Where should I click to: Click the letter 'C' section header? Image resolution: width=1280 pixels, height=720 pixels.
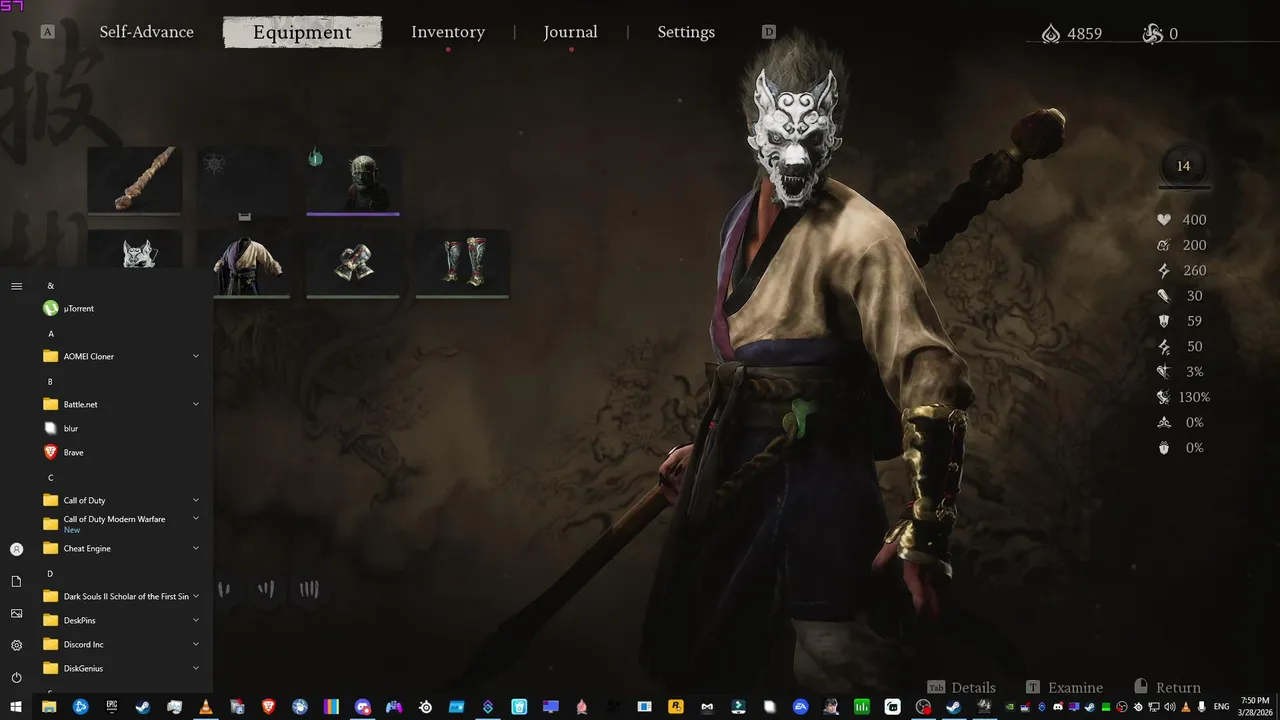(51, 477)
